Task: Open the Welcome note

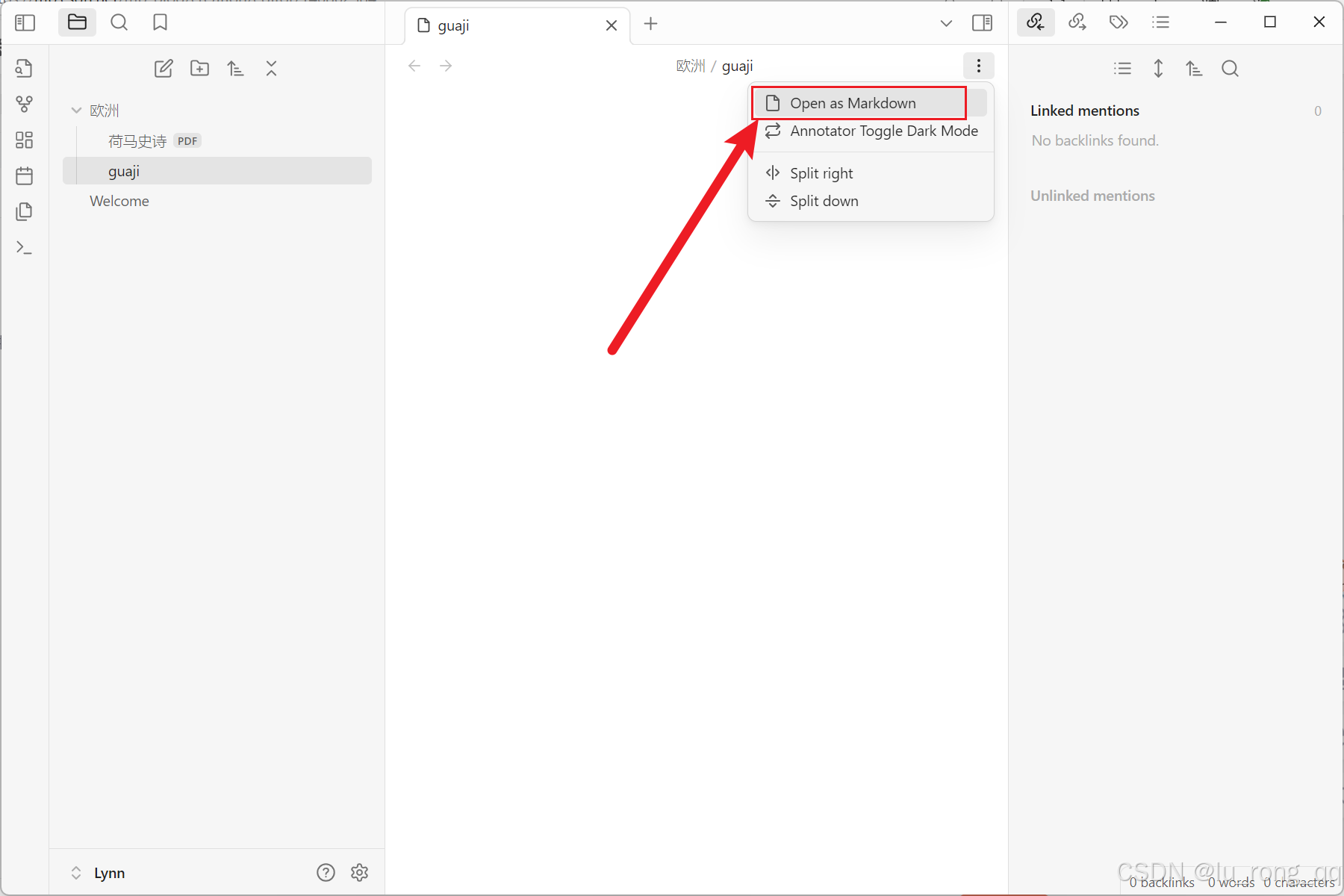Action: [217, 201]
